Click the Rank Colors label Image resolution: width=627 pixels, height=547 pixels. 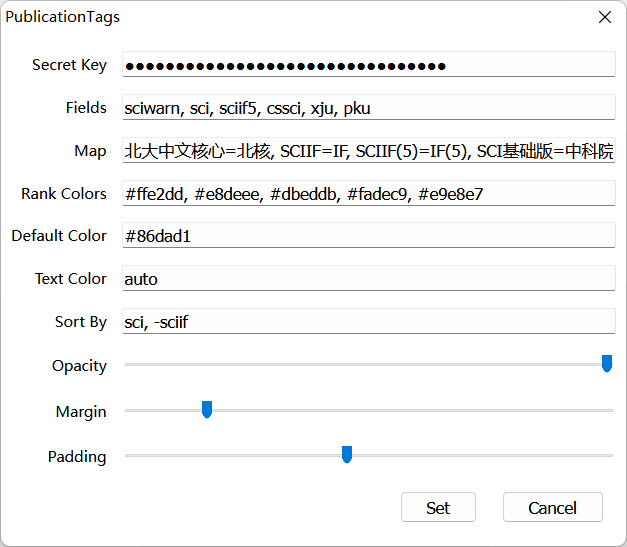64,194
